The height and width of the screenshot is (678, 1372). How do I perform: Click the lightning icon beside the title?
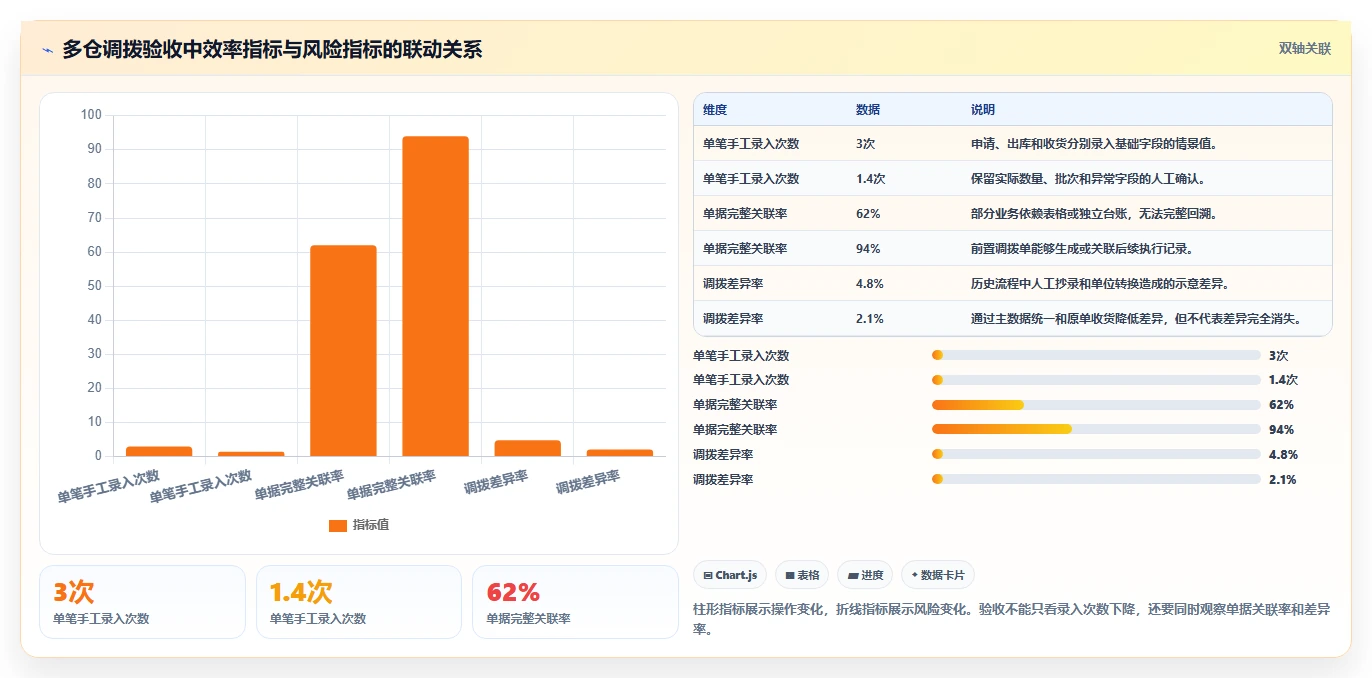pyautogui.click(x=47, y=50)
